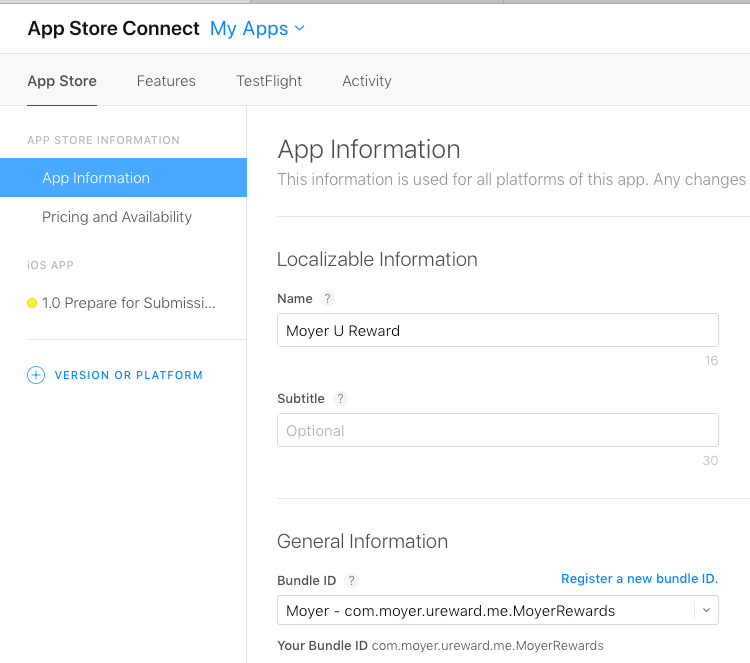Click the iOS App sidebar heading

pos(50,265)
